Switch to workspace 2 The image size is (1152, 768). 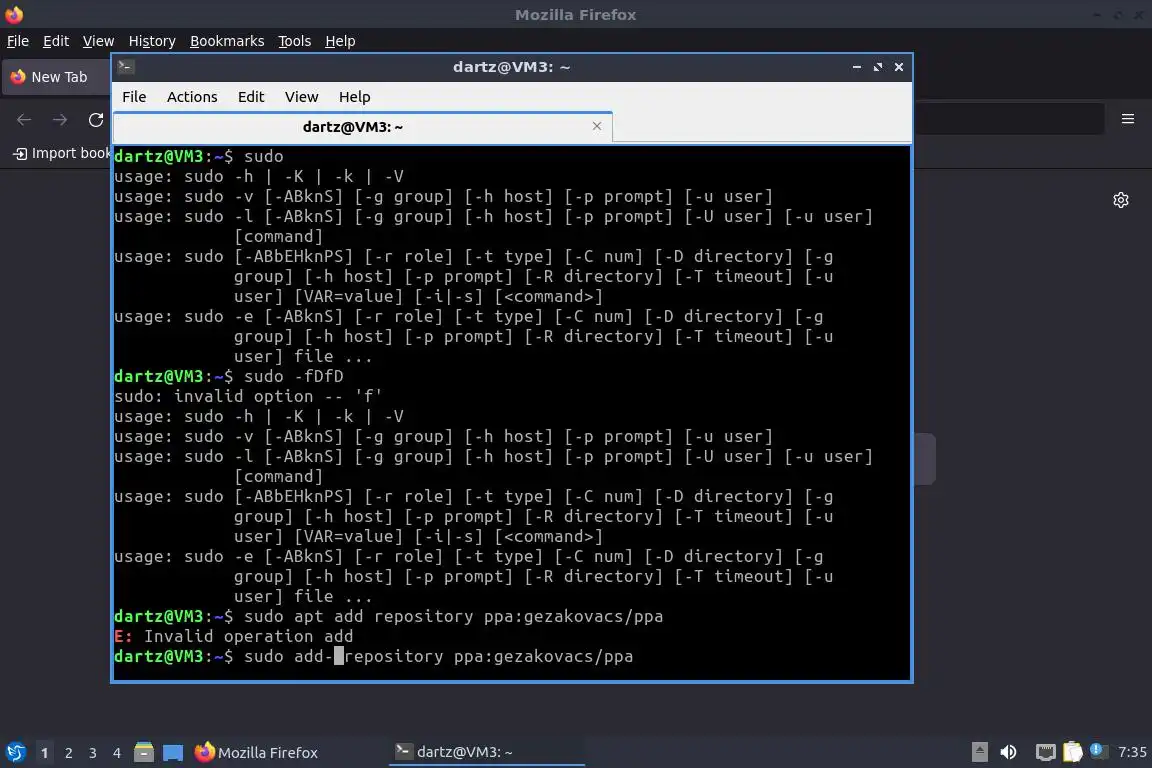[x=69, y=753]
